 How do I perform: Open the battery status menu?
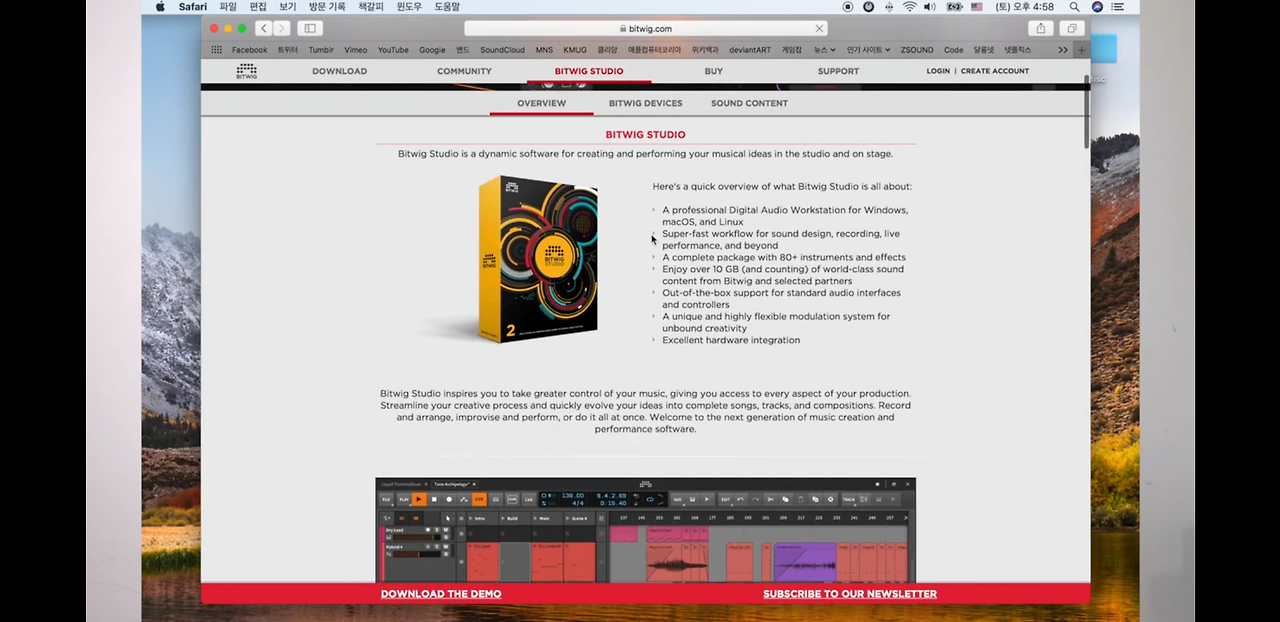tap(954, 7)
